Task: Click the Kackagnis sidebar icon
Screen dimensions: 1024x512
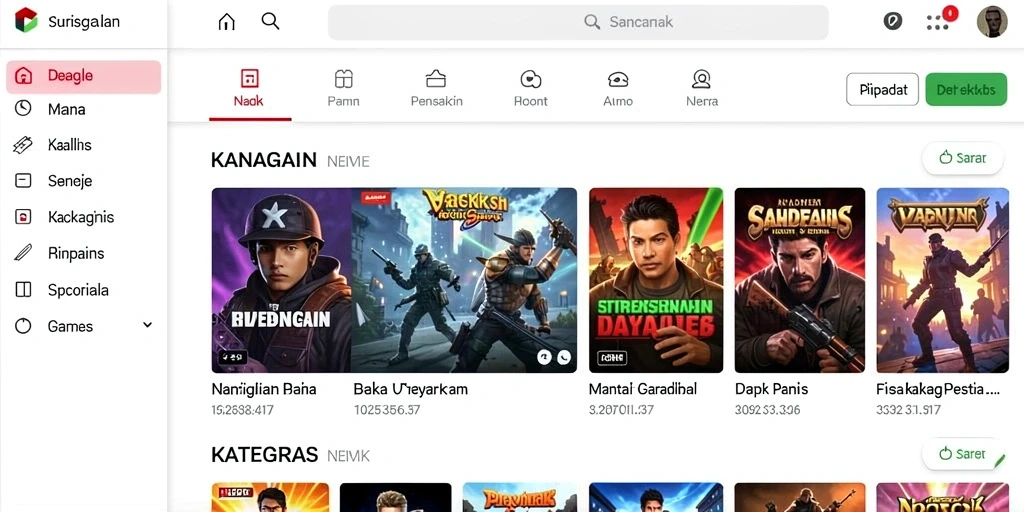Action: coord(23,217)
